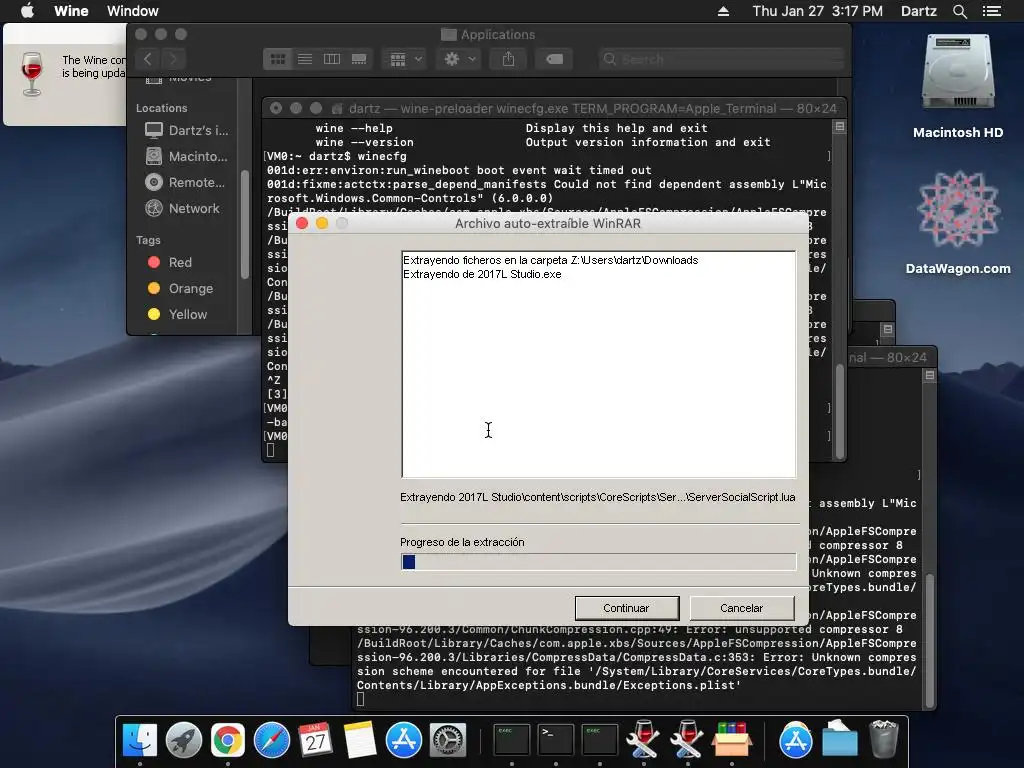Viewport: 1024px width, 768px height.
Task: Open Notes from the Dock
Action: click(x=360, y=740)
